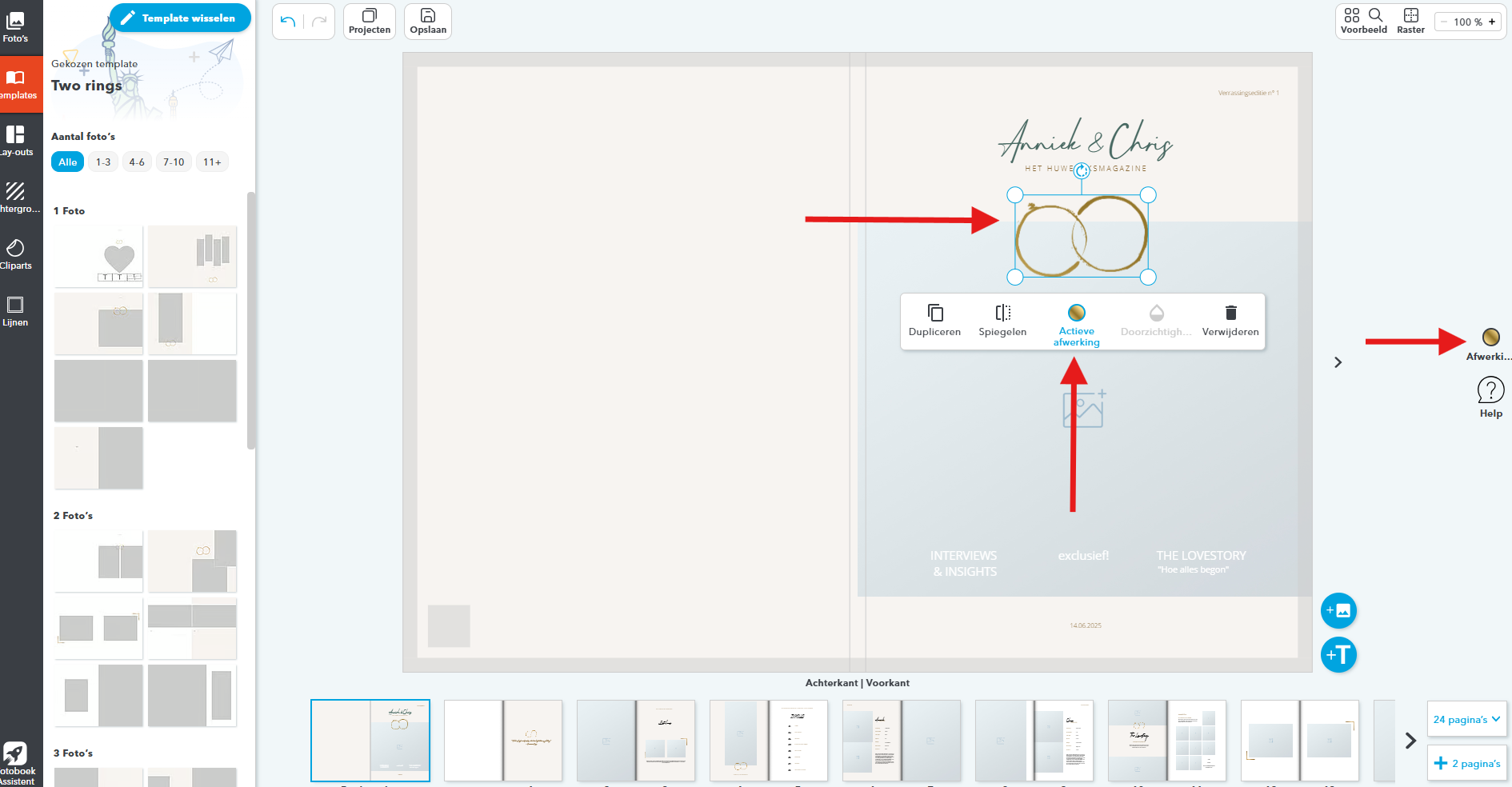This screenshot has width=1512, height=787.
Task: Select second spread thumbnail with gold rings
Action: pyautogui.click(x=503, y=741)
